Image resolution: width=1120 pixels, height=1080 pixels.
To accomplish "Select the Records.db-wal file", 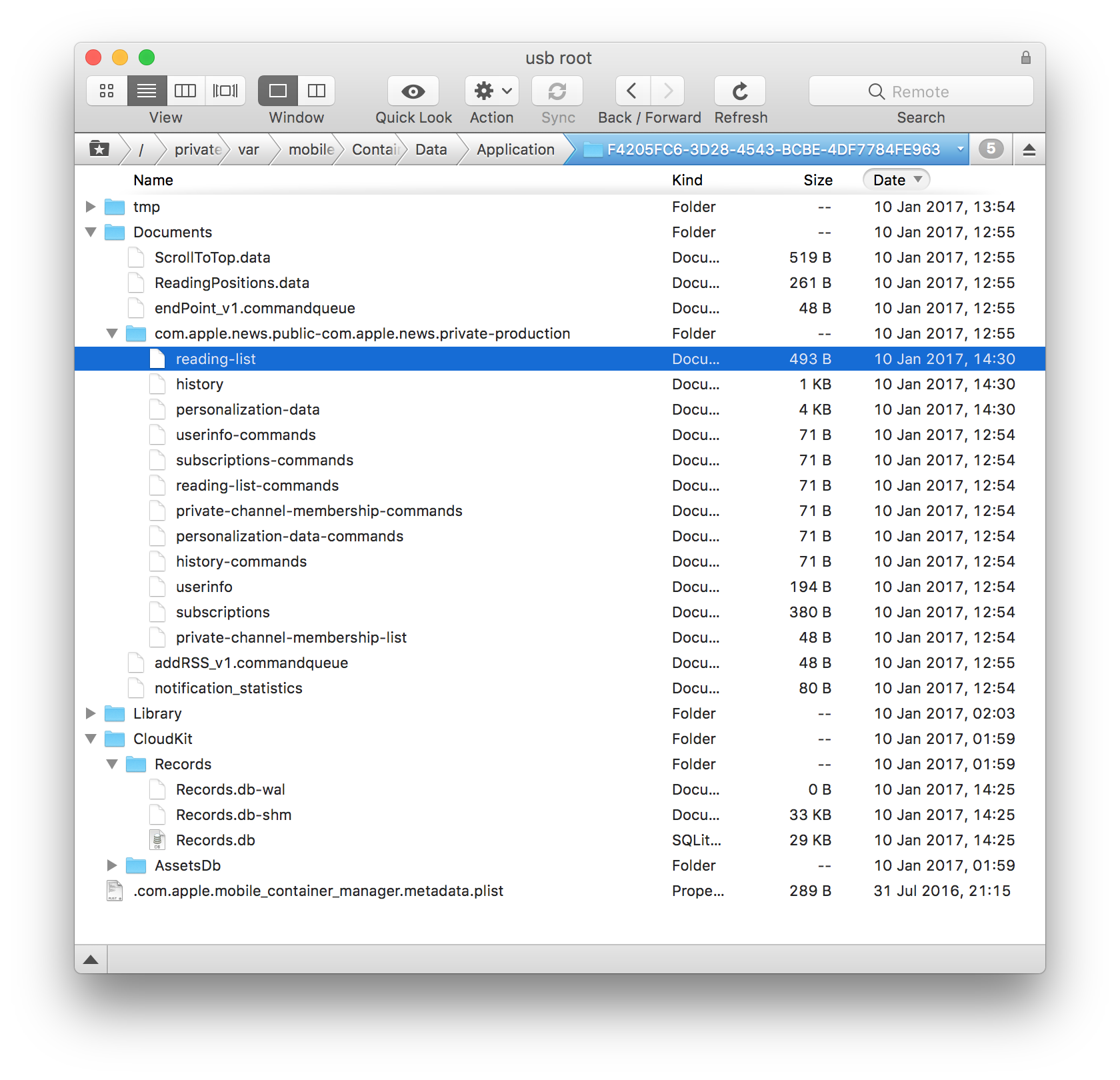I will 560,789.
